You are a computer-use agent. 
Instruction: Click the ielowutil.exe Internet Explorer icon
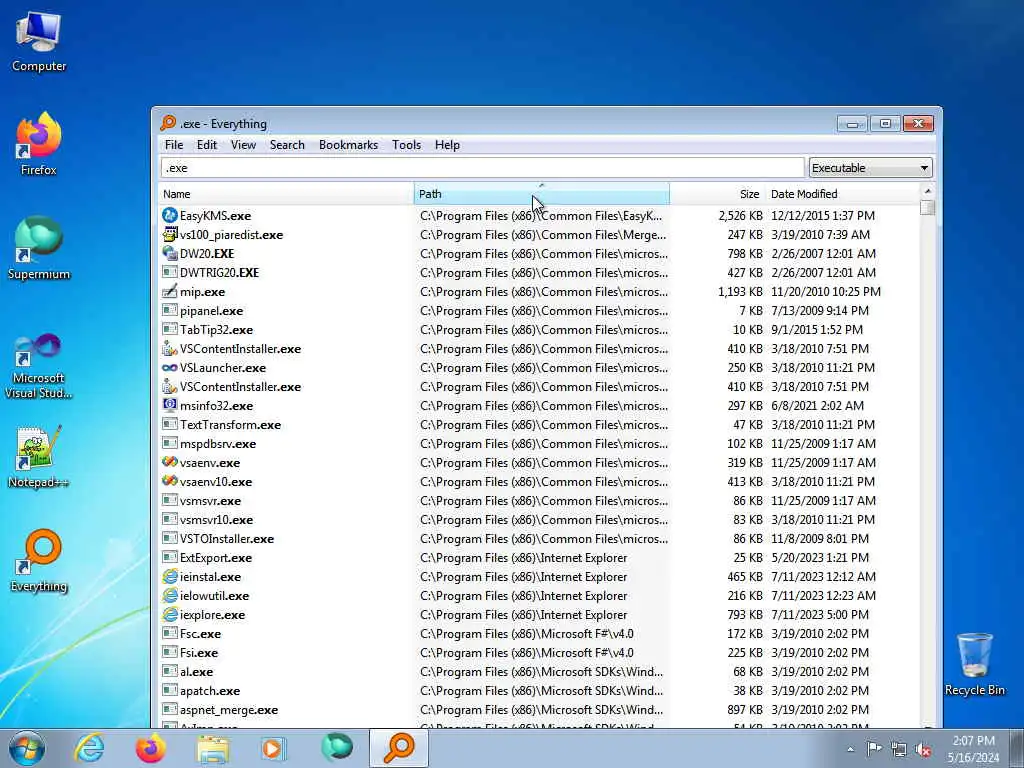click(170, 596)
